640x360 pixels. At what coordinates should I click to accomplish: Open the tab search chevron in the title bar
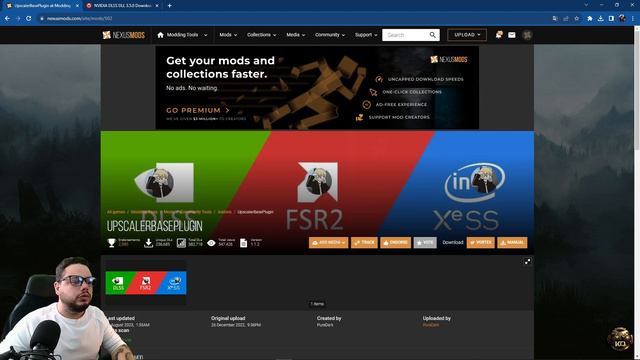click(x=586, y=5)
